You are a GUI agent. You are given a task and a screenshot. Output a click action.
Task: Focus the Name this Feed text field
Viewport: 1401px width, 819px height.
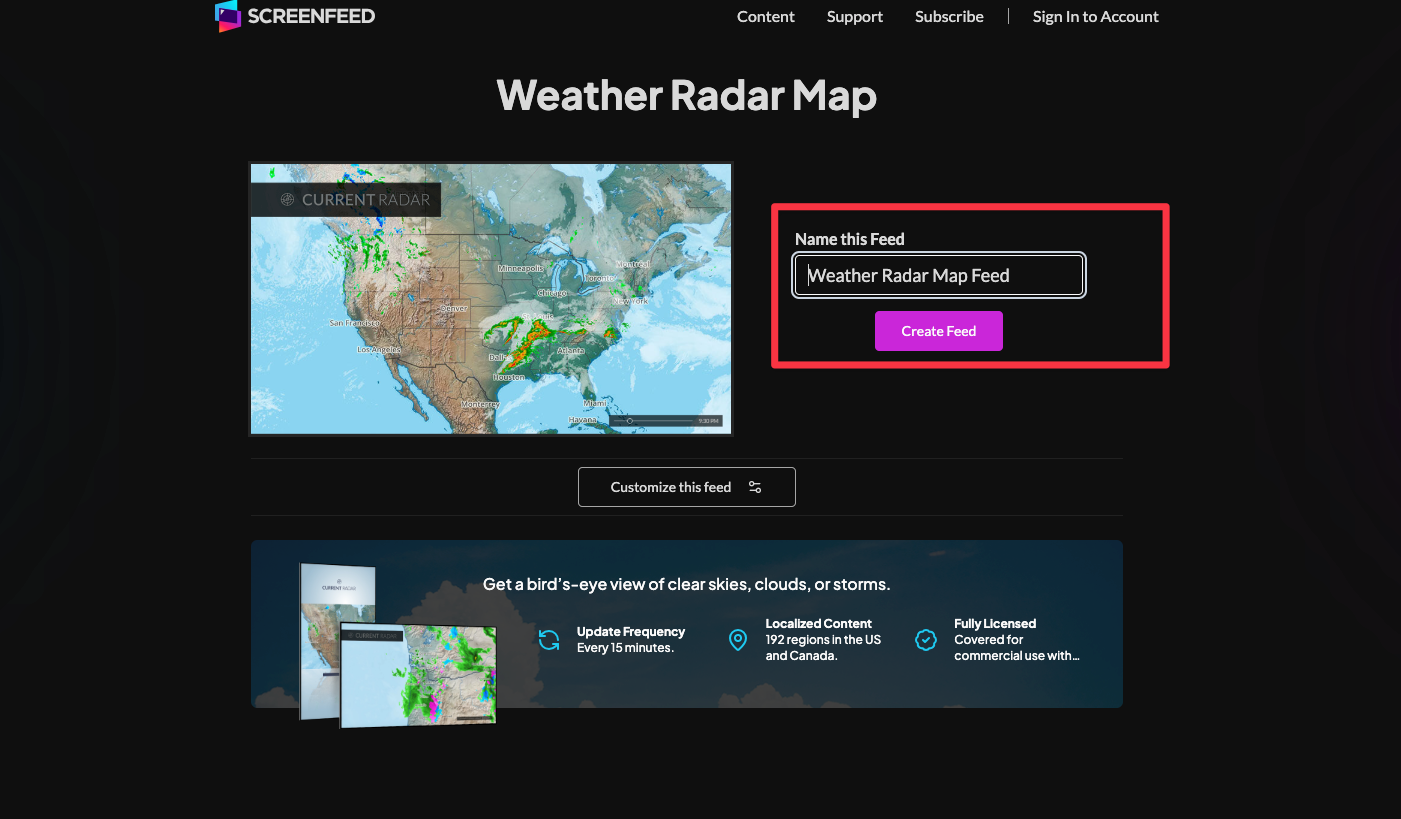click(938, 276)
